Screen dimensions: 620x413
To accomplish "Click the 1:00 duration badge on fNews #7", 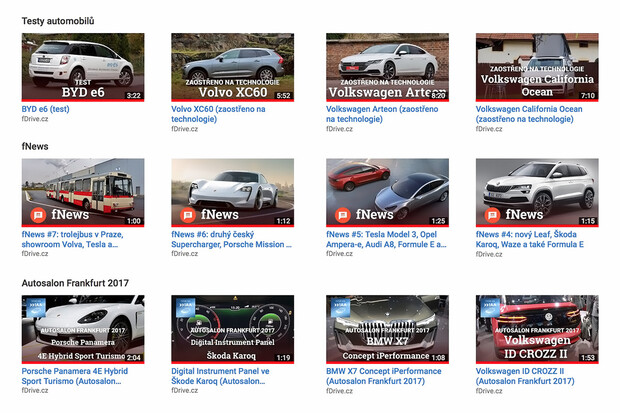I will click(133, 221).
